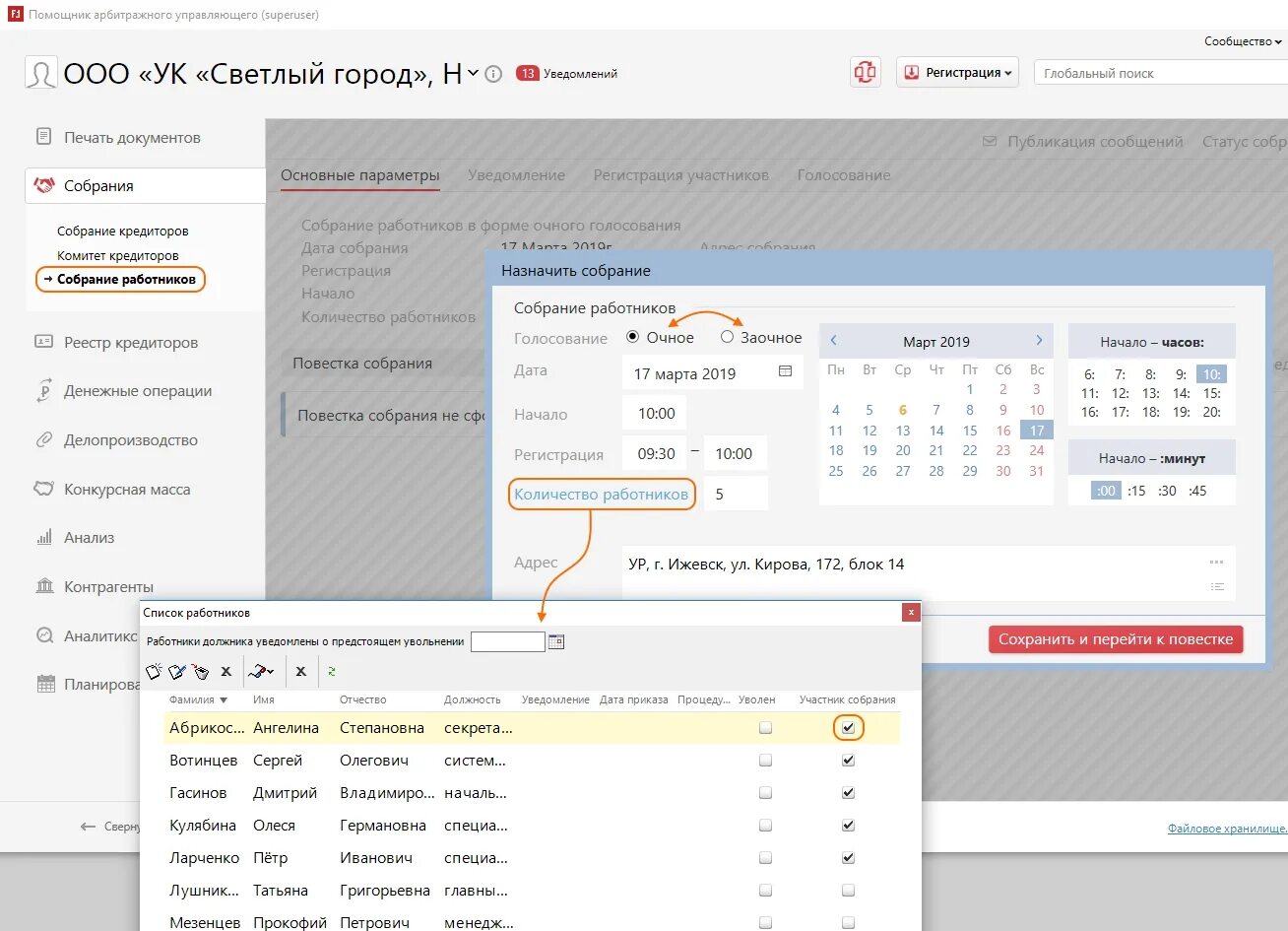Viewport: 1288px width, 931px height.
Task: Uncheck Участник собрания for Абрикос… Ангелина
Action: click(848, 728)
